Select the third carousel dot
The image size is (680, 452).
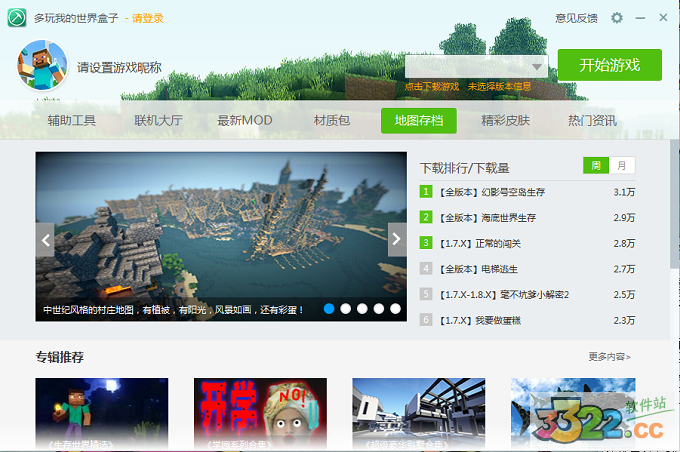pyautogui.click(x=362, y=308)
